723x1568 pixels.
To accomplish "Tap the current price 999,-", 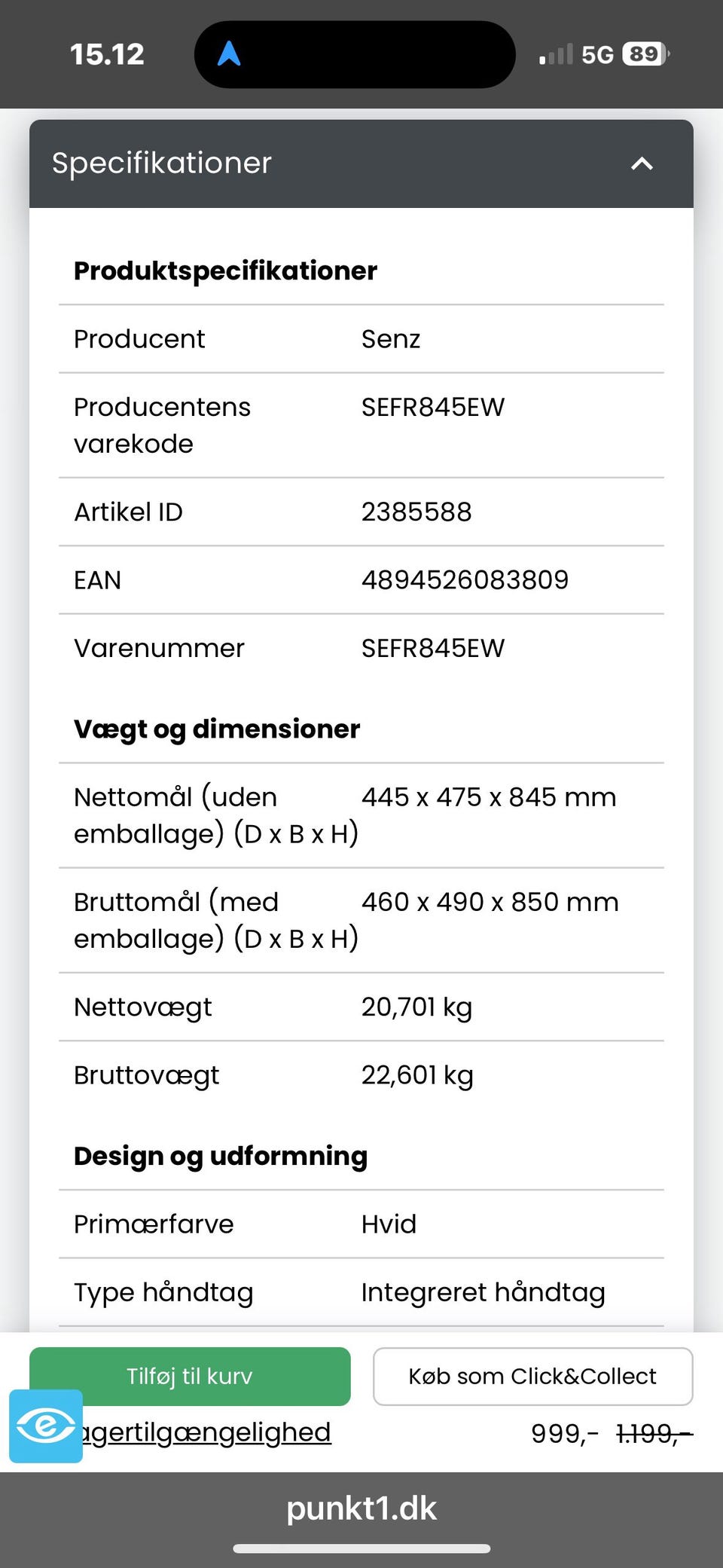I will coord(564,1433).
